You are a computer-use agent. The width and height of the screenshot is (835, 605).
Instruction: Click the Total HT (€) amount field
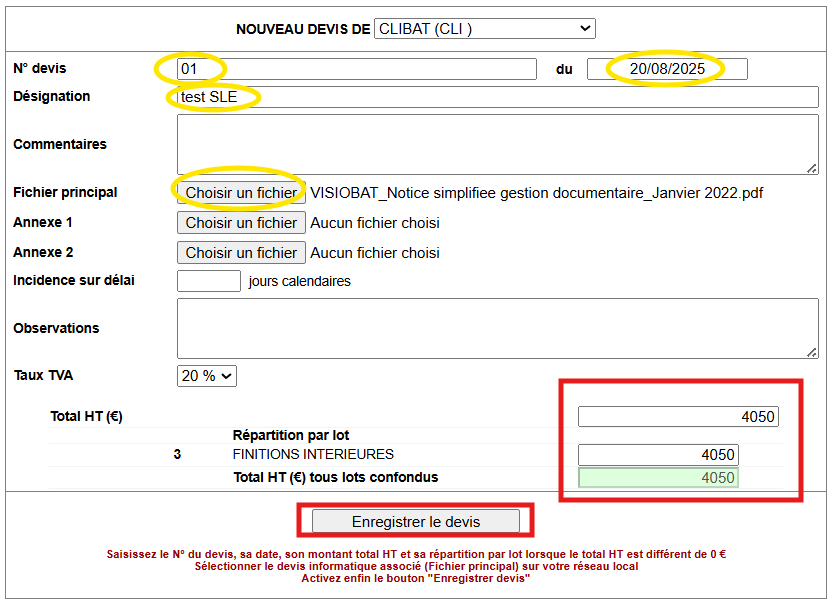[x=678, y=416]
